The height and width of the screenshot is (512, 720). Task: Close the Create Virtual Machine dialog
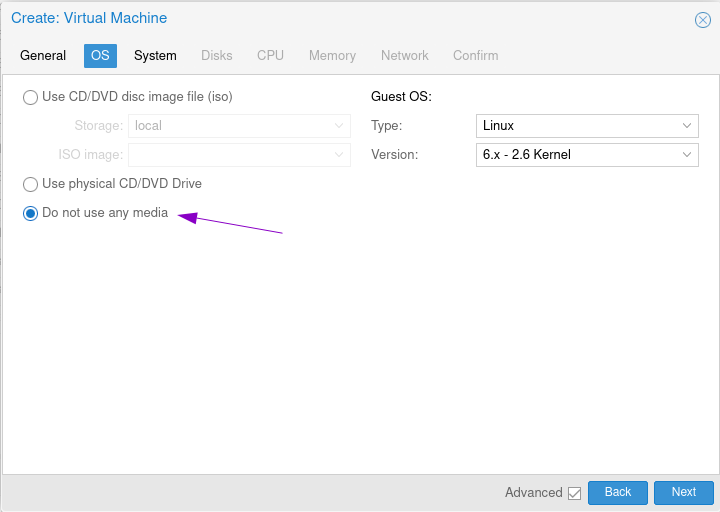pyautogui.click(x=702, y=19)
